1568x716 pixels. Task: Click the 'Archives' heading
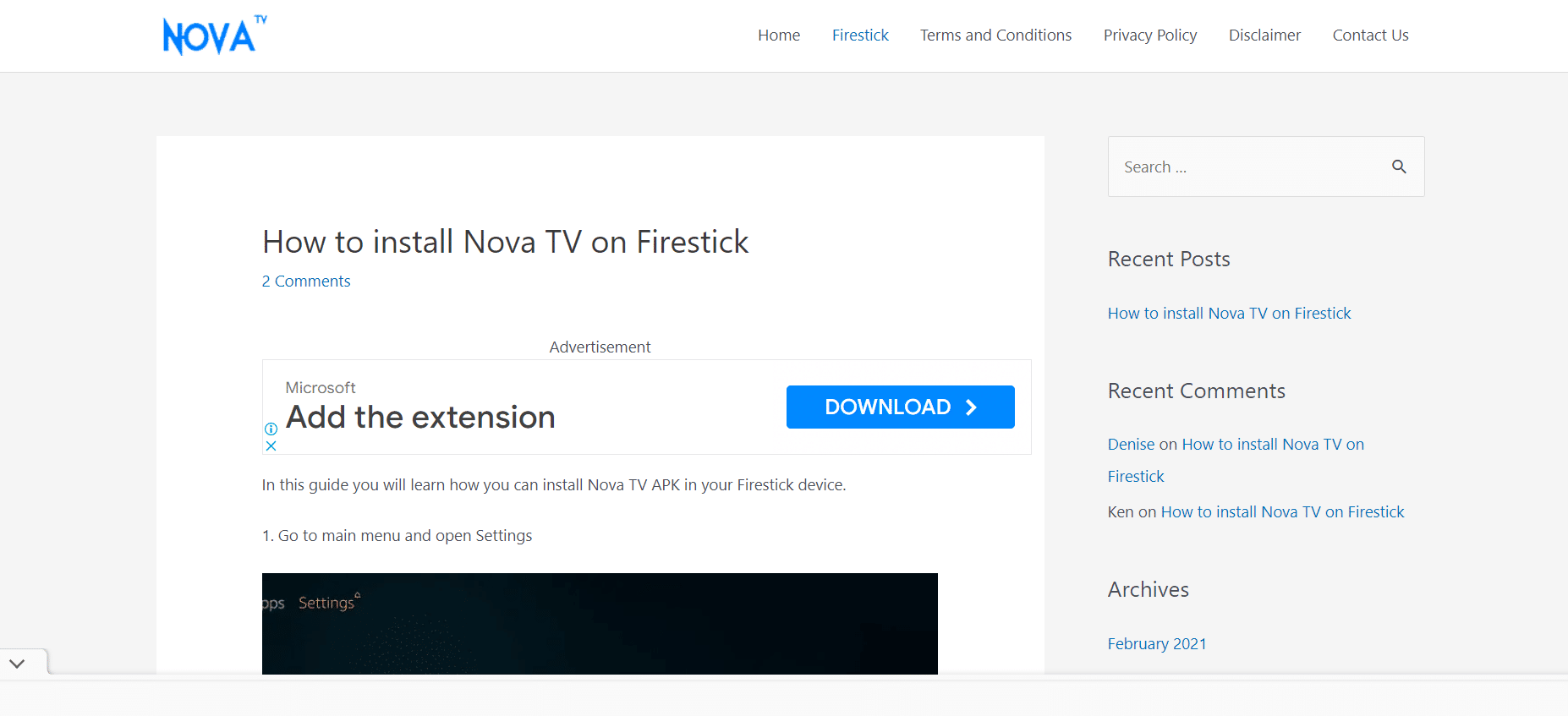(x=1149, y=590)
